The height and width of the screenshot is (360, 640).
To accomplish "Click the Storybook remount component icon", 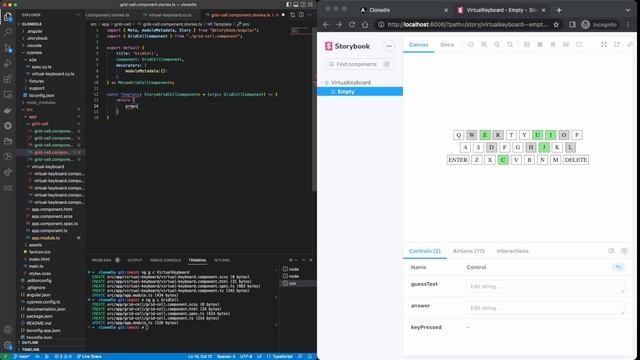I will tap(471, 44).
